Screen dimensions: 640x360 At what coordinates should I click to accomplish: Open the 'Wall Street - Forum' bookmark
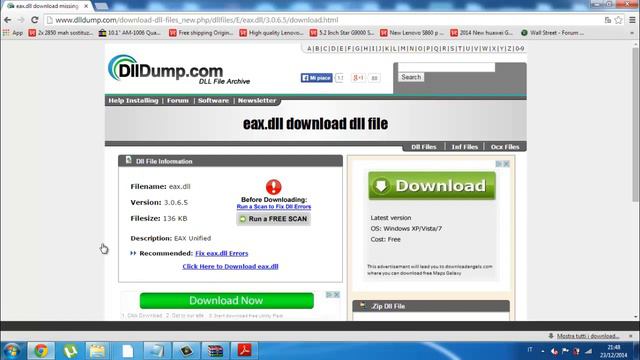(x=552, y=33)
